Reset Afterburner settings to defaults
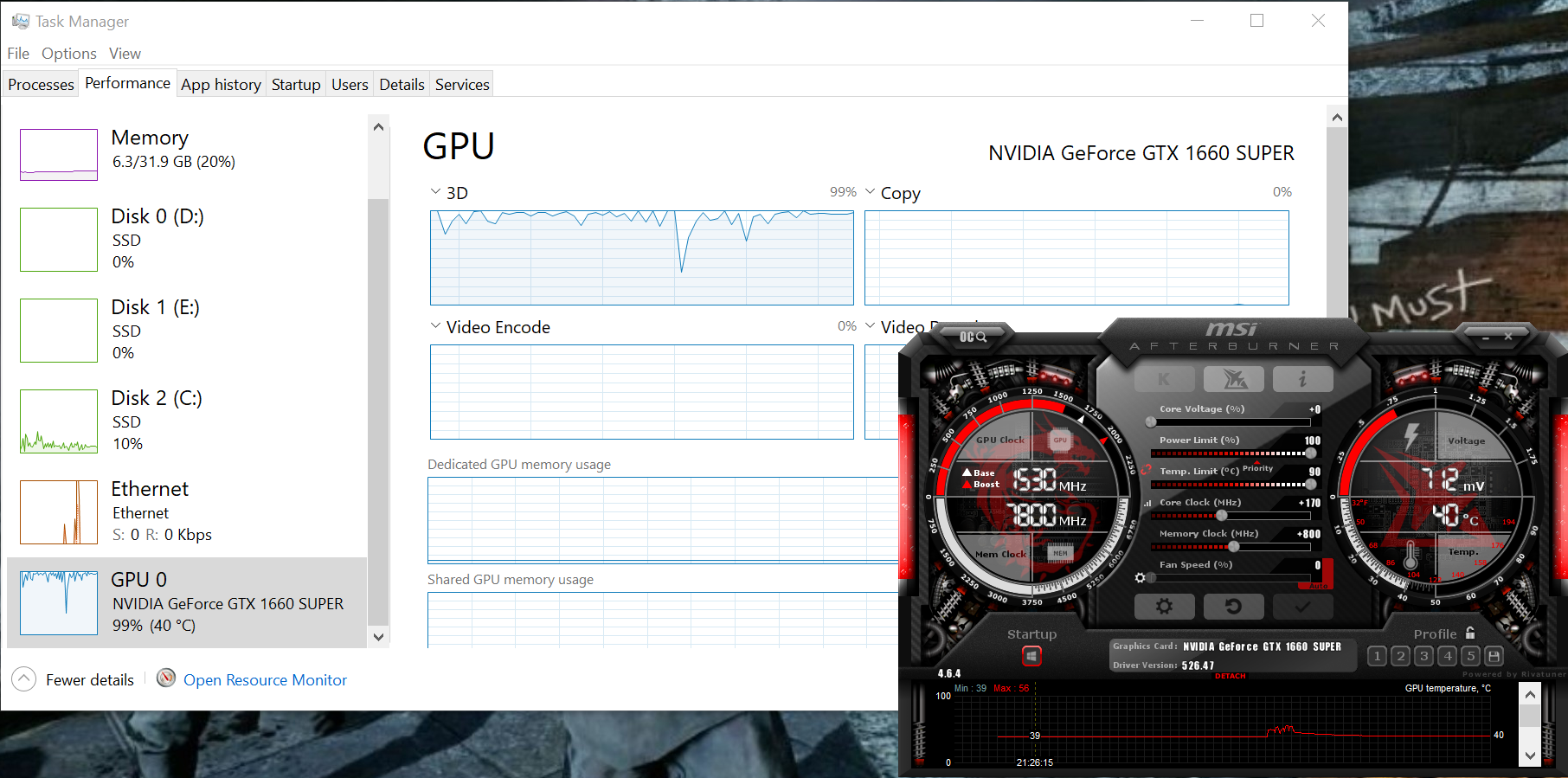 (1233, 607)
